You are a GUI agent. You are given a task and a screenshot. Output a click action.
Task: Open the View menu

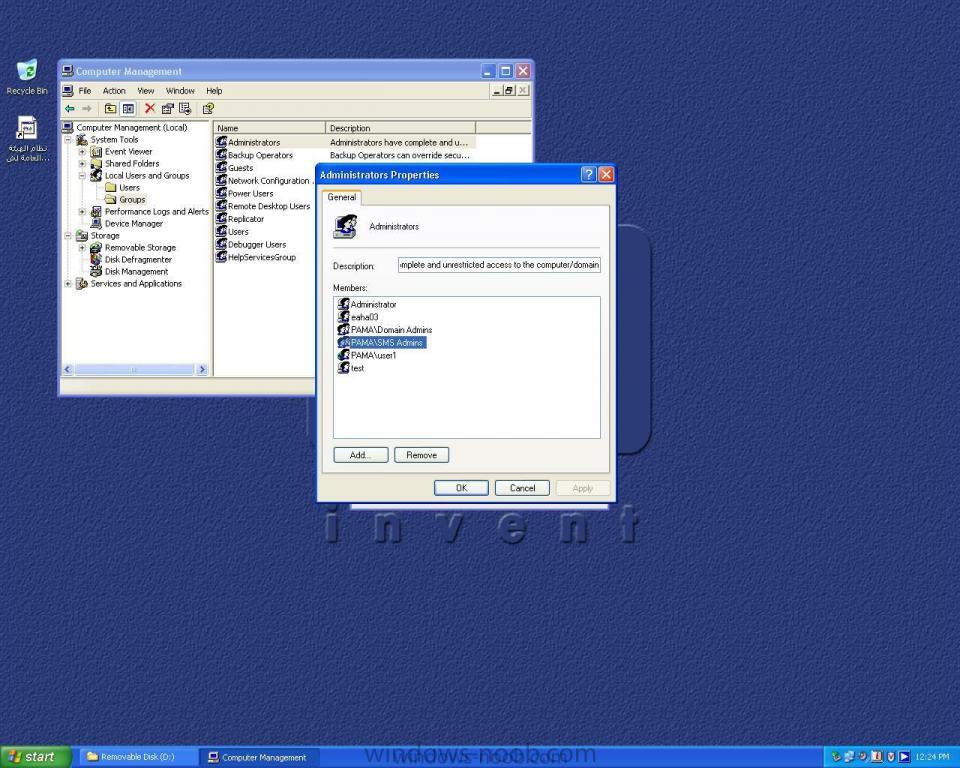point(146,91)
